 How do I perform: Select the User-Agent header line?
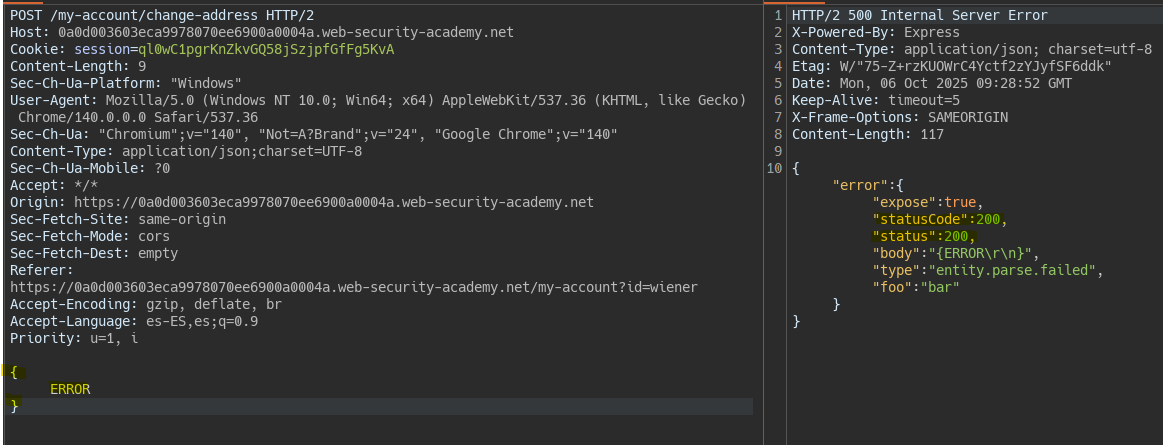[378, 100]
